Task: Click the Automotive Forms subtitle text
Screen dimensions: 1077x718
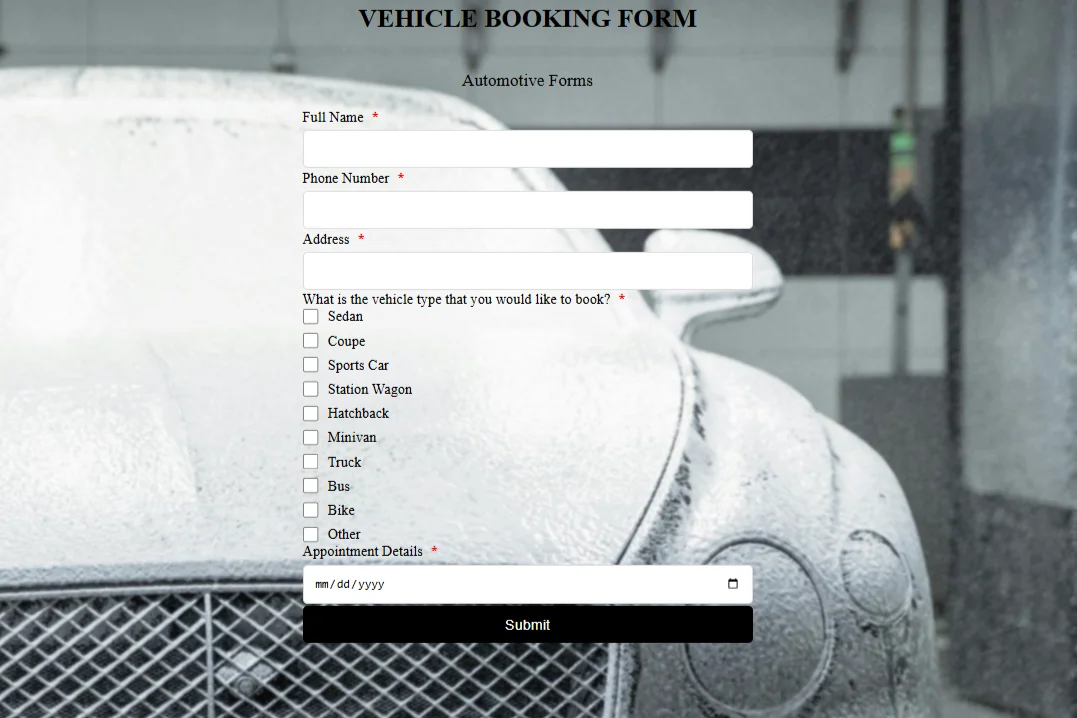Action: point(527,80)
